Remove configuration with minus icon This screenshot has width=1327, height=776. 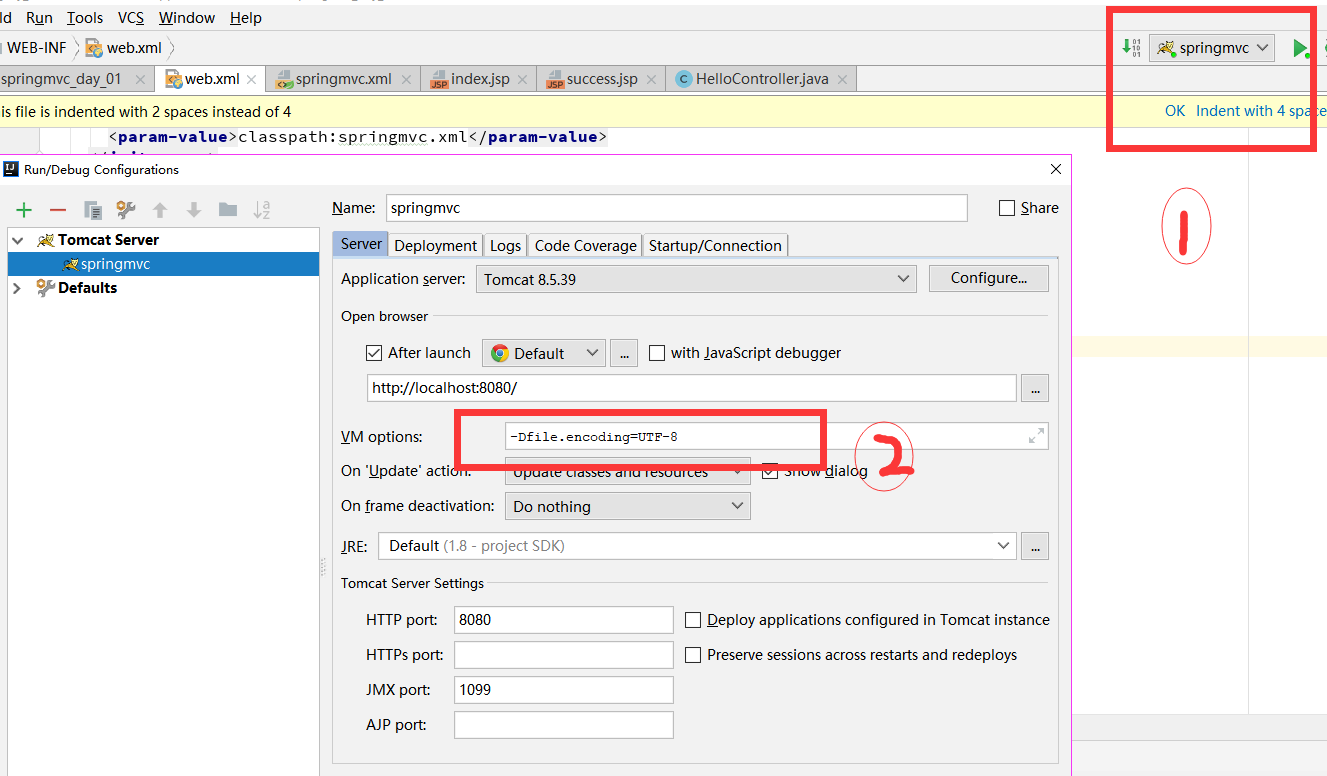click(x=58, y=210)
